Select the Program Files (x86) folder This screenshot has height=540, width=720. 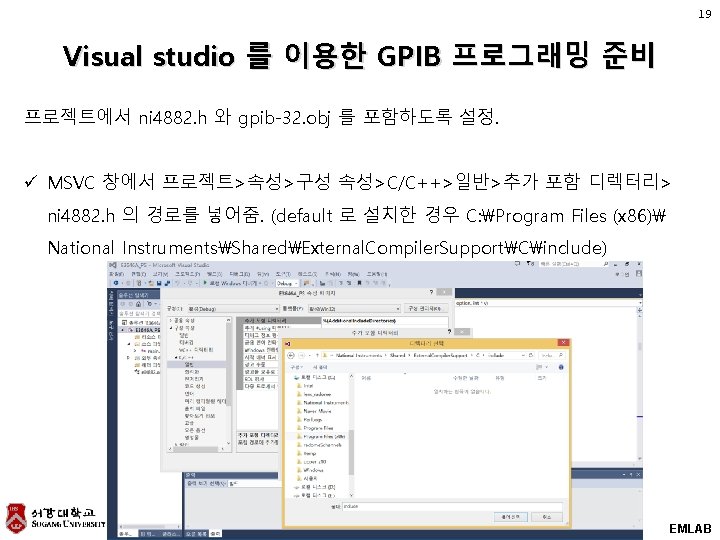pyautogui.click(x=321, y=436)
